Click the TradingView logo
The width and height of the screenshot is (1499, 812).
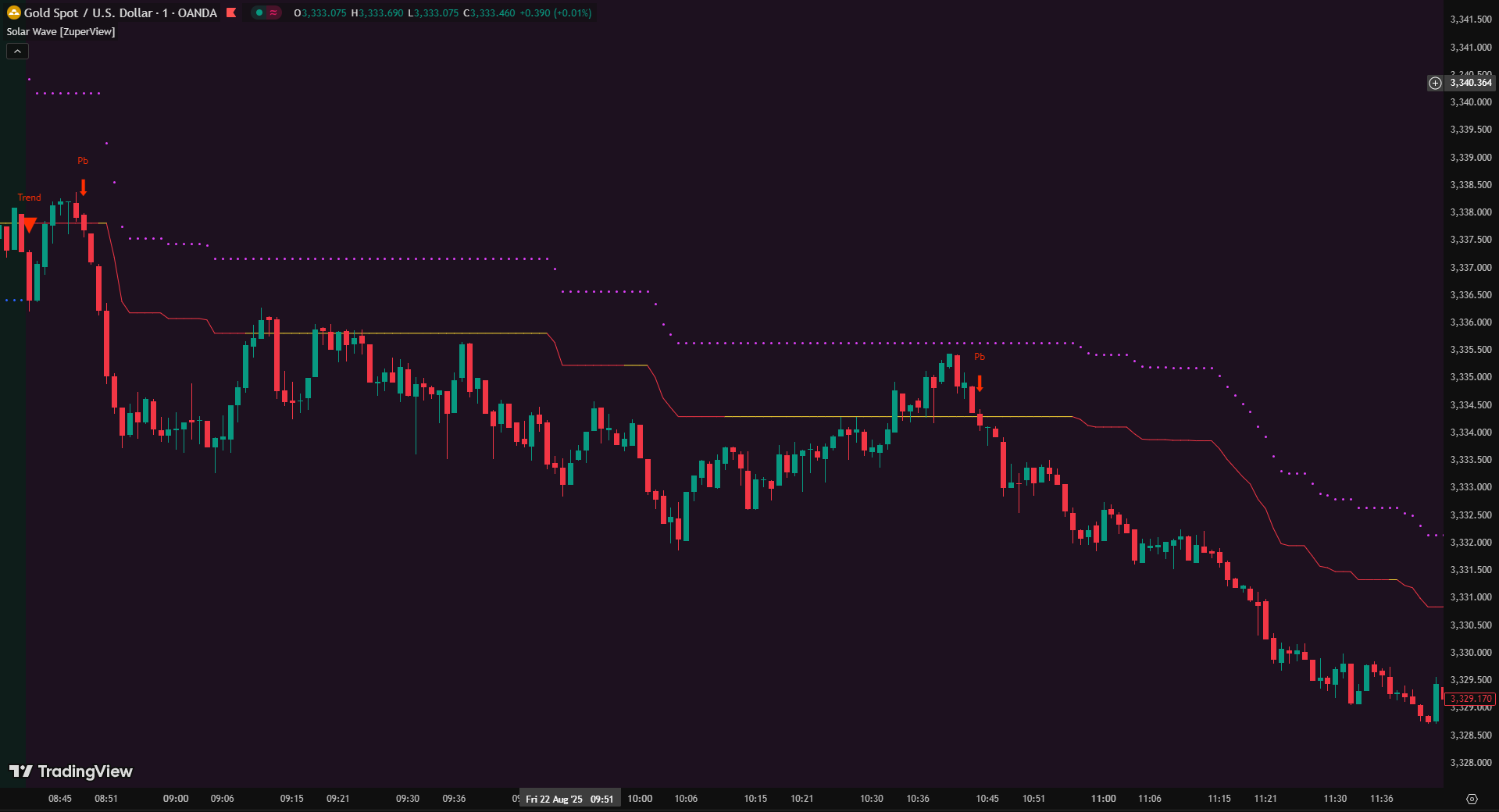click(71, 771)
